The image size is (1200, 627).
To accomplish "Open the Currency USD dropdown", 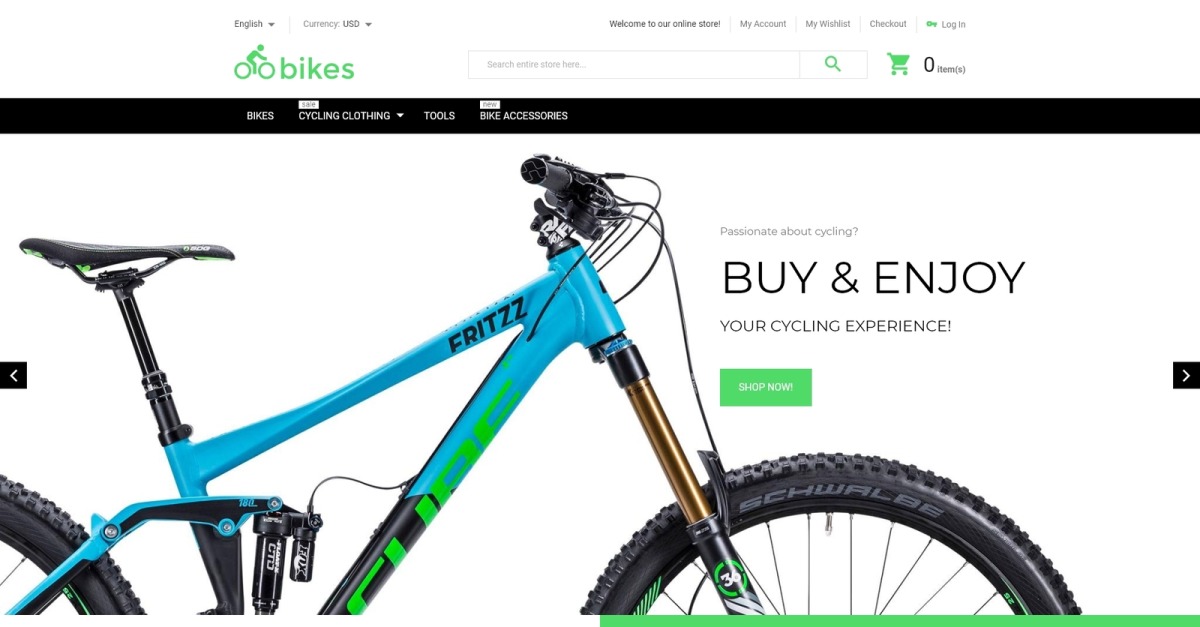I will tap(337, 24).
